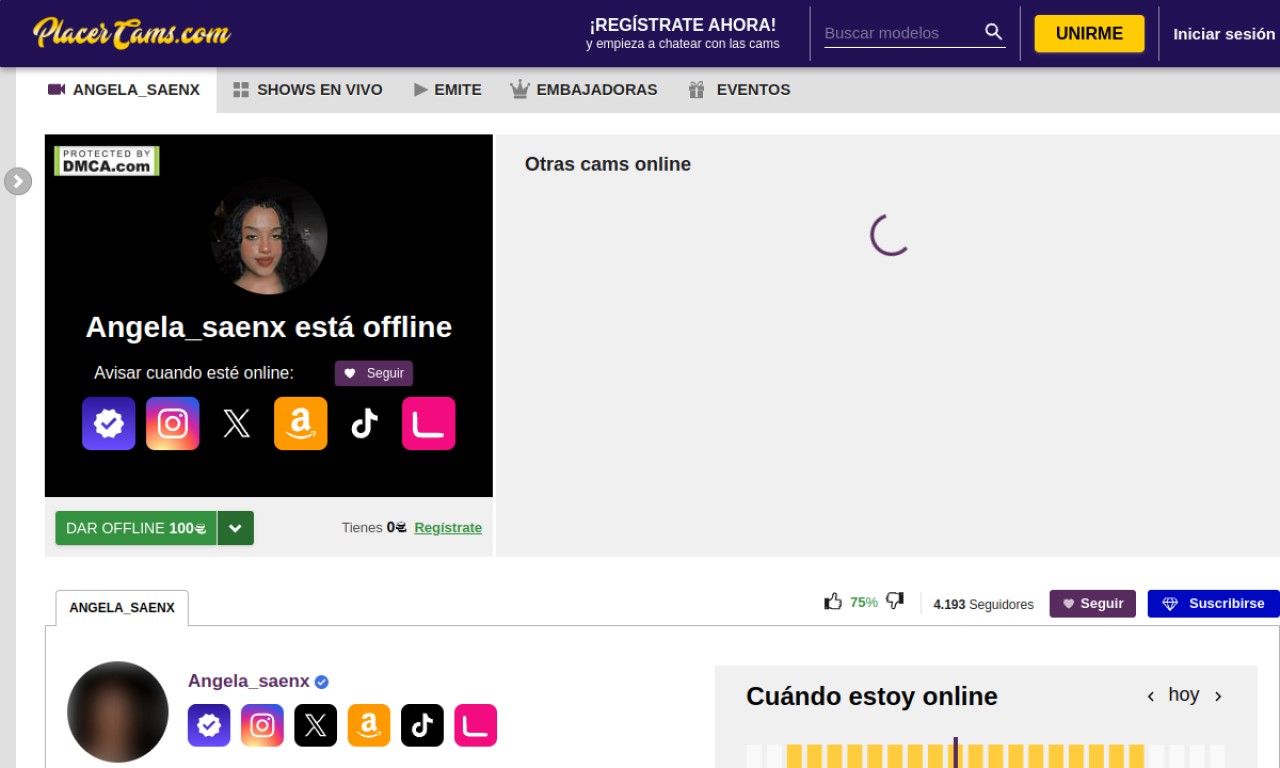
Task: Open pink L icon in offline panel
Action: [429, 424]
